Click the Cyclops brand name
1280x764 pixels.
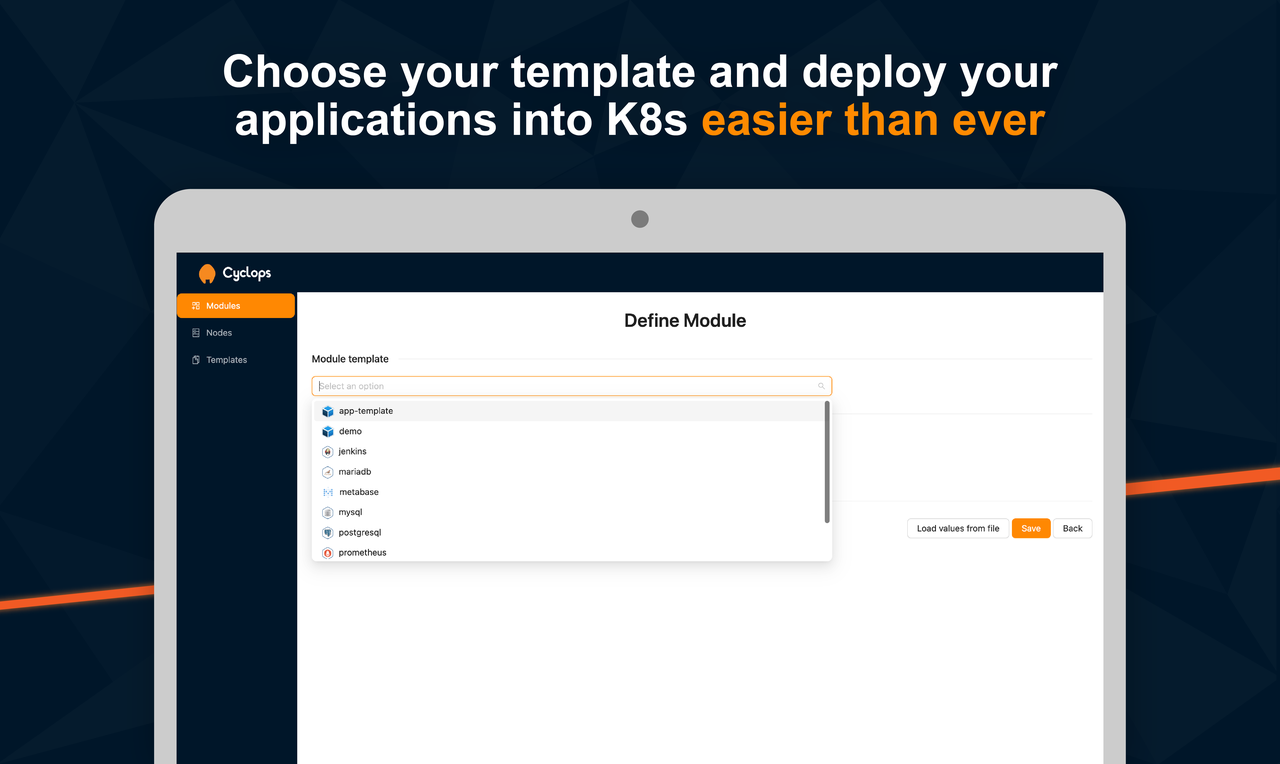tap(247, 273)
